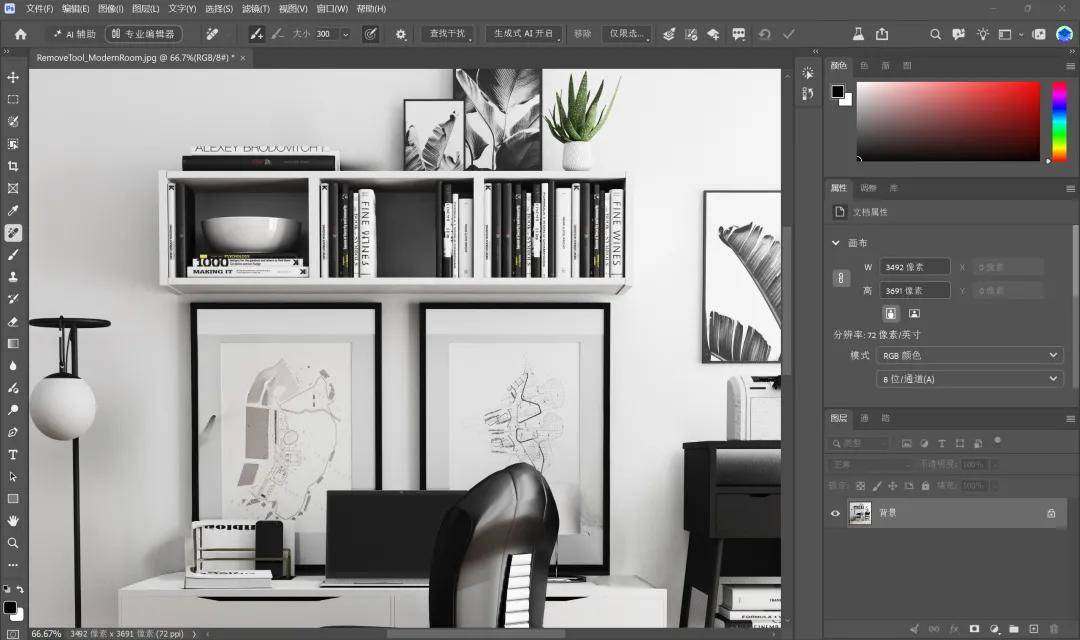Click the Color panel foreground swatch
The width and height of the screenshot is (1080, 640).
pyautogui.click(x=838, y=92)
